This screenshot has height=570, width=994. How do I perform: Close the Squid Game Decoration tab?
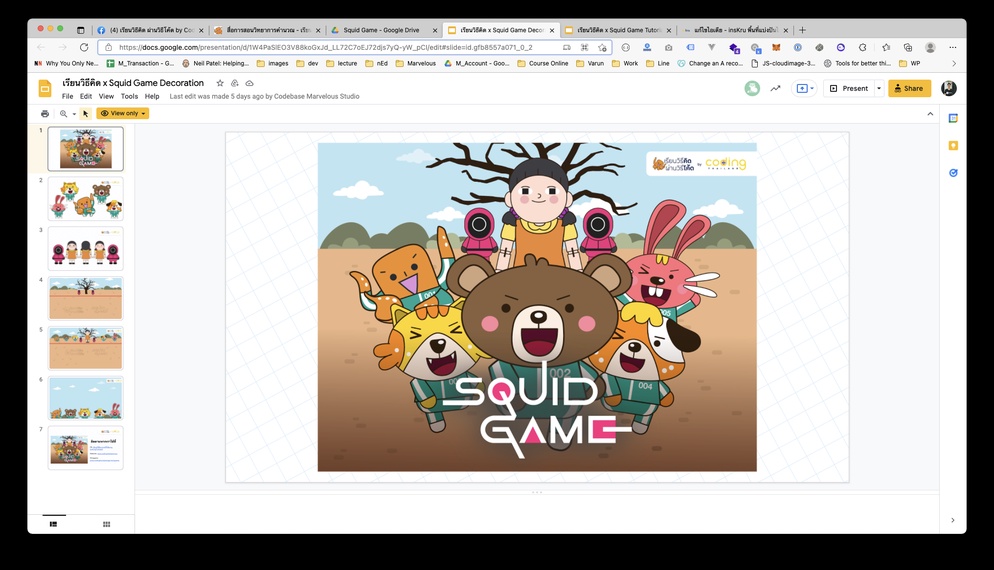(x=552, y=30)
